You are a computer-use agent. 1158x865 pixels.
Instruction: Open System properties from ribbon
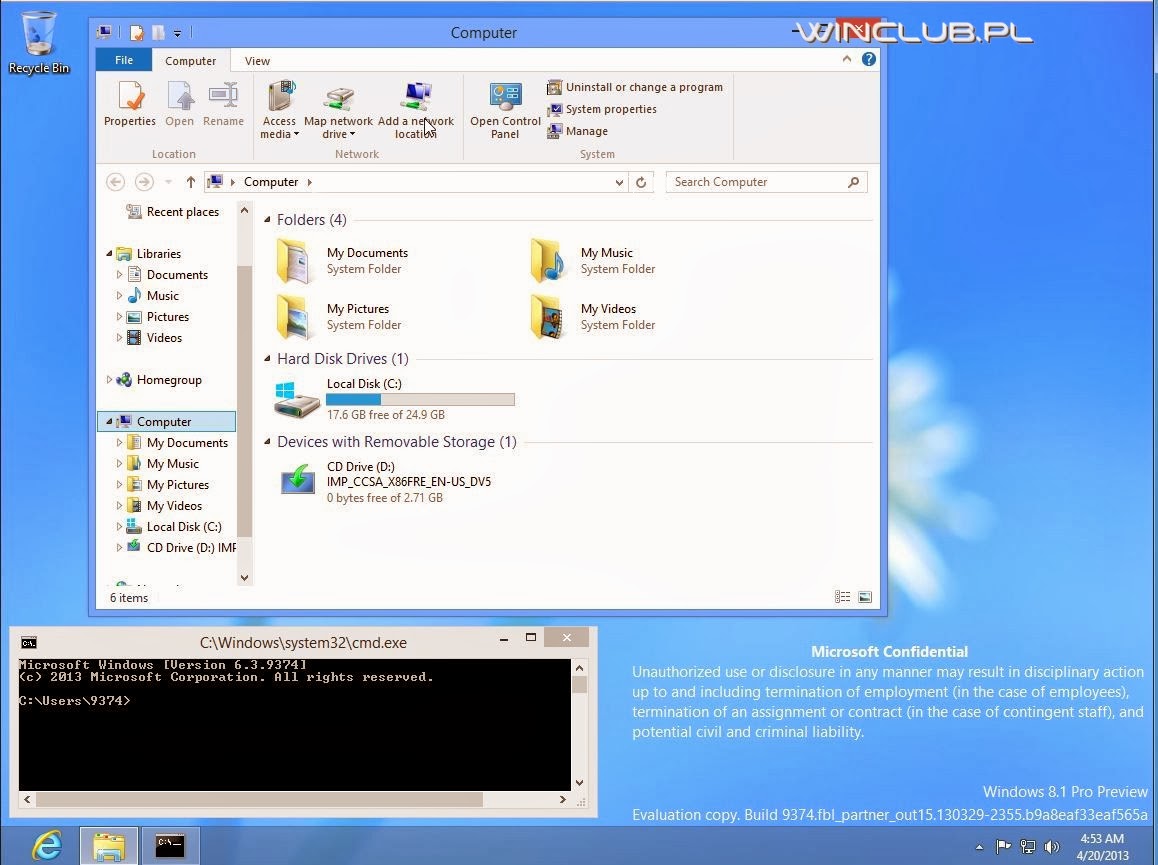pyautogui.click(x=601, y=109)
